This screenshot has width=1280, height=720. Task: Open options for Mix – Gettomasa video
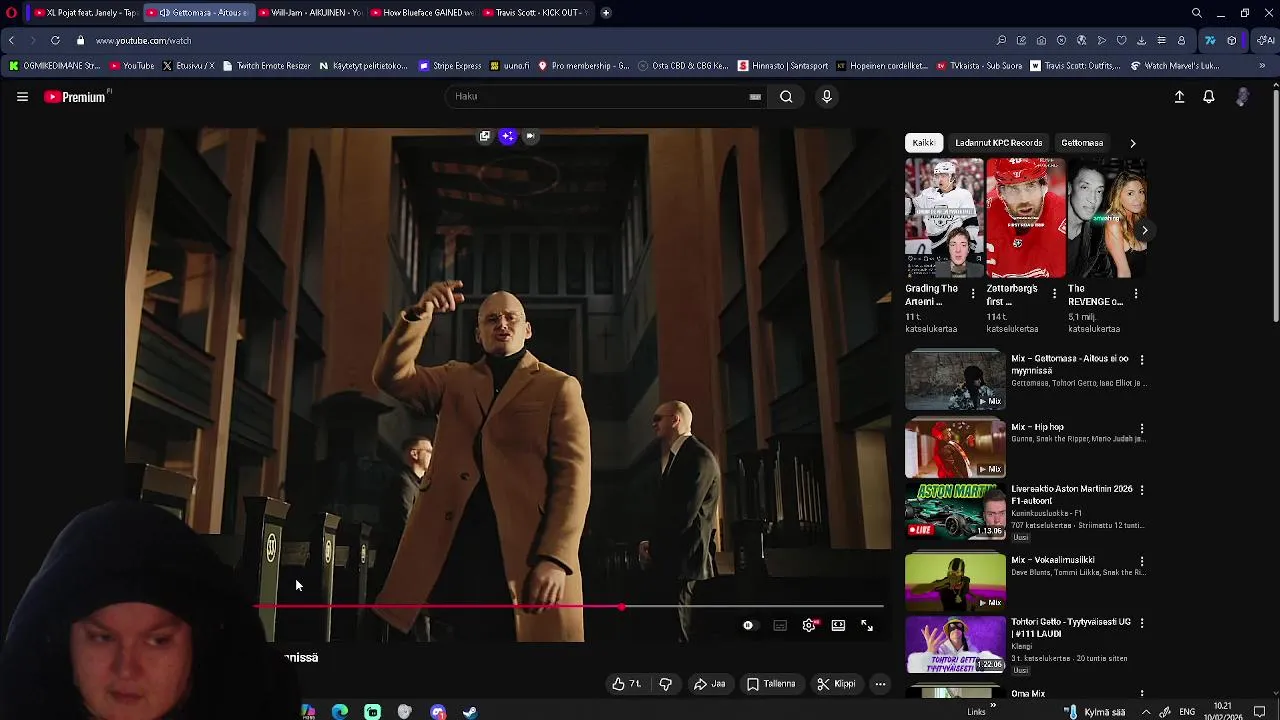(1142, 359)
